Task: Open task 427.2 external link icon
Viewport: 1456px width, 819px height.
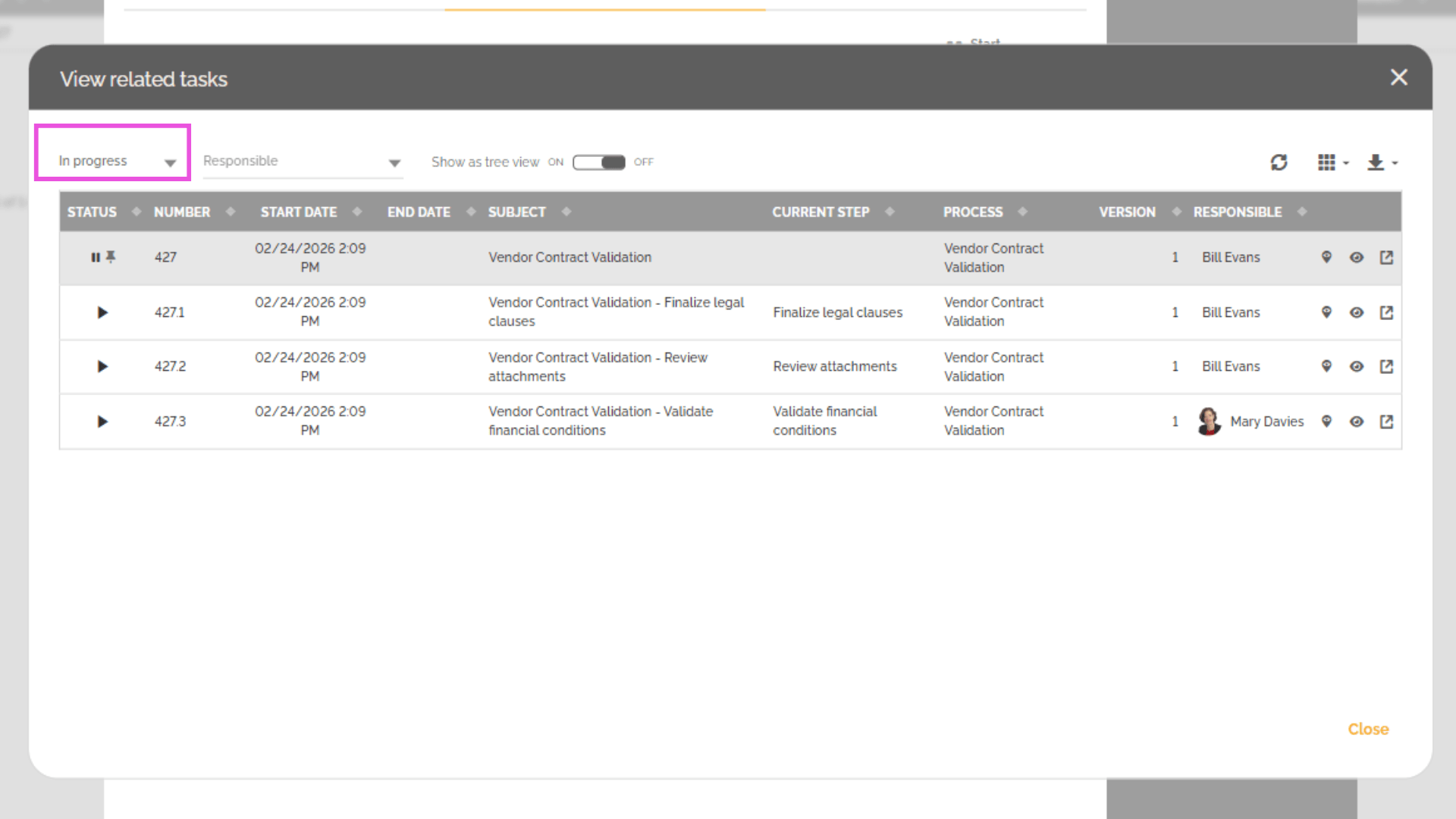Action: point(1386,366)
